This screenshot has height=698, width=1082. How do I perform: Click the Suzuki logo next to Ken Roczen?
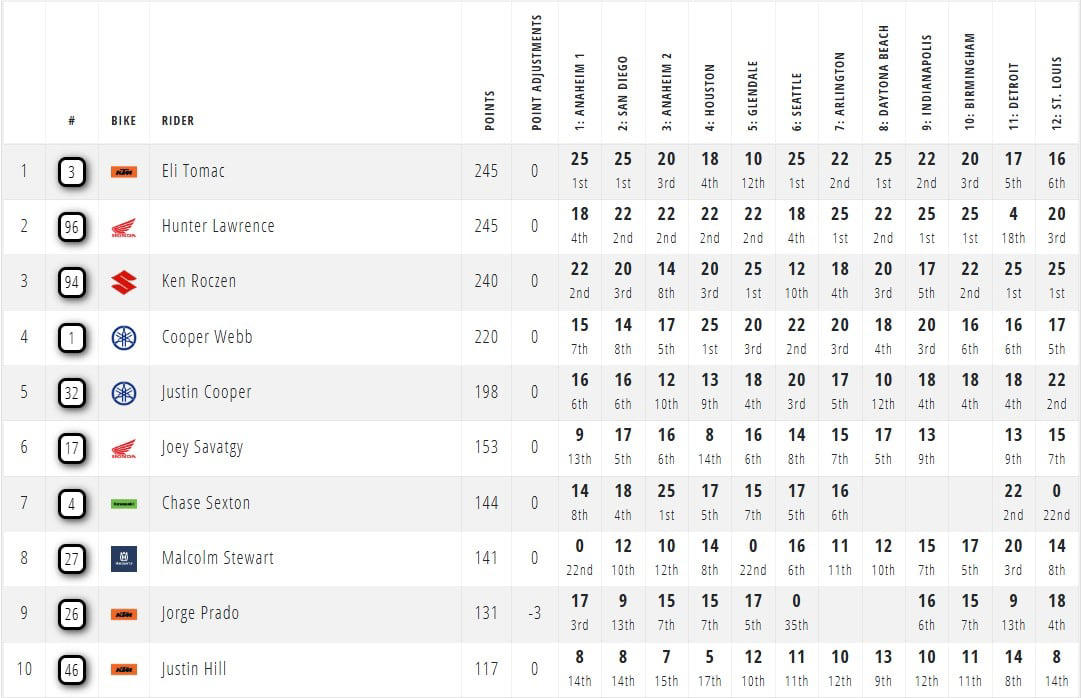coord(124,283)
